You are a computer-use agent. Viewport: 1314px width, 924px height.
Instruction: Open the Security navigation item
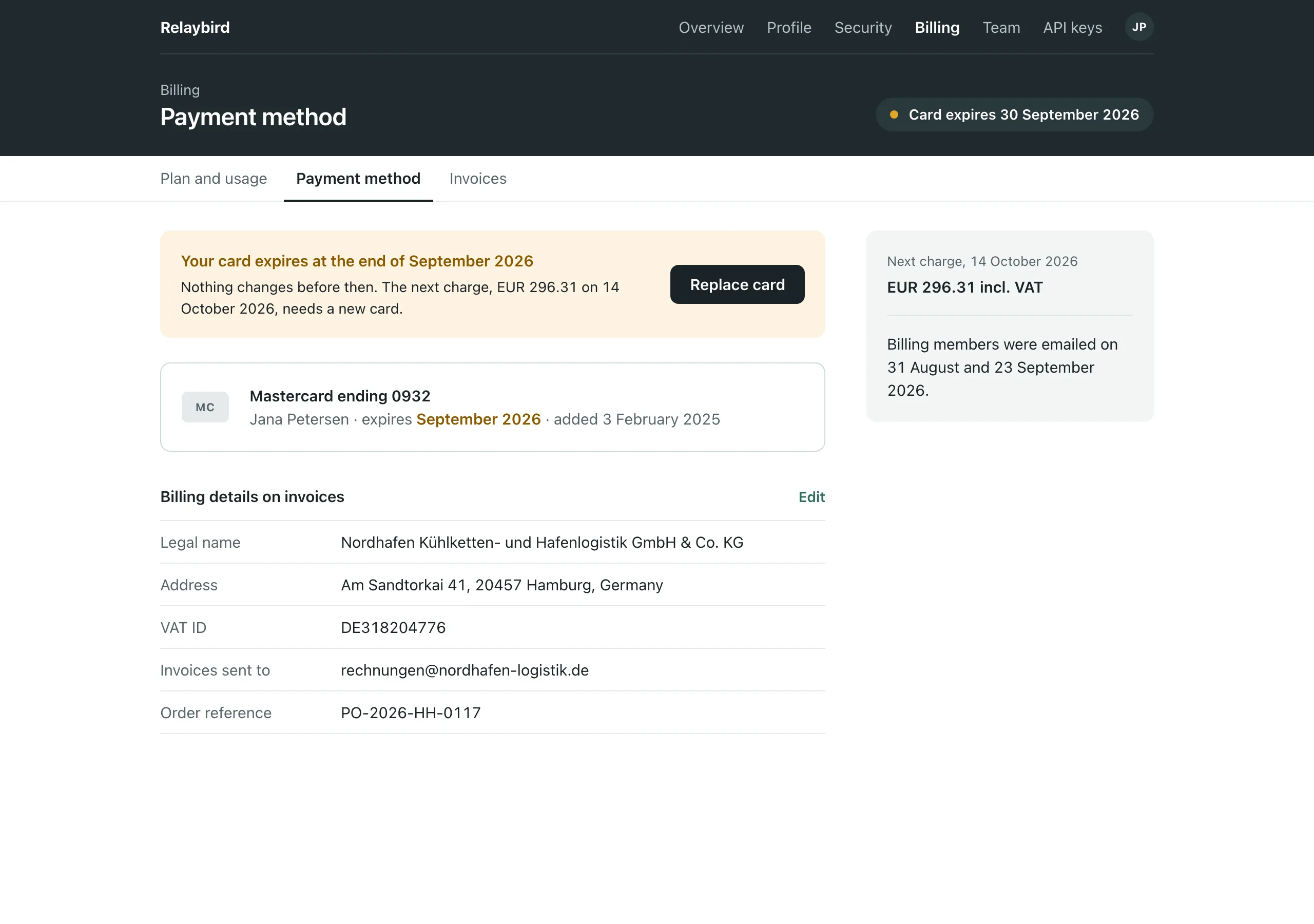863,28
